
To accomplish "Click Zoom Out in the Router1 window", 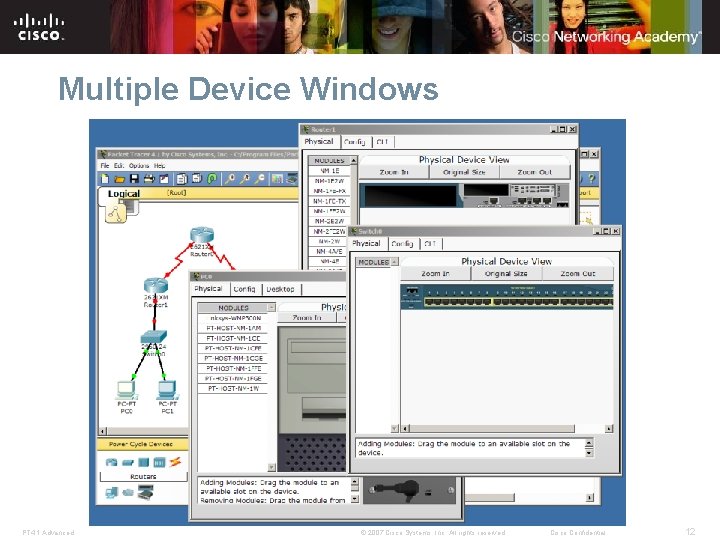I will [534, 172].
